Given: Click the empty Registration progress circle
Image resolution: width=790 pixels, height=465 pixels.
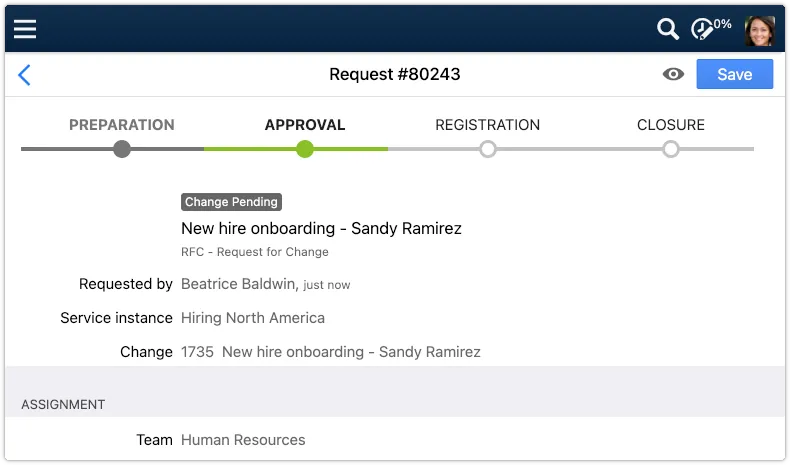Looking at the screenshot, I should pyautogui.click(x=487, y=149).
